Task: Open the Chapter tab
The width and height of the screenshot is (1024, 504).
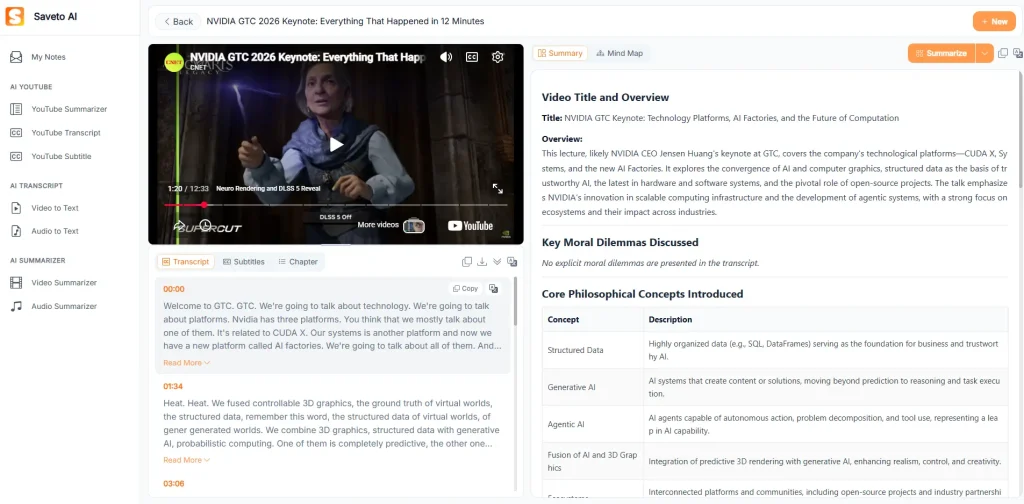Action: point(298,262)
